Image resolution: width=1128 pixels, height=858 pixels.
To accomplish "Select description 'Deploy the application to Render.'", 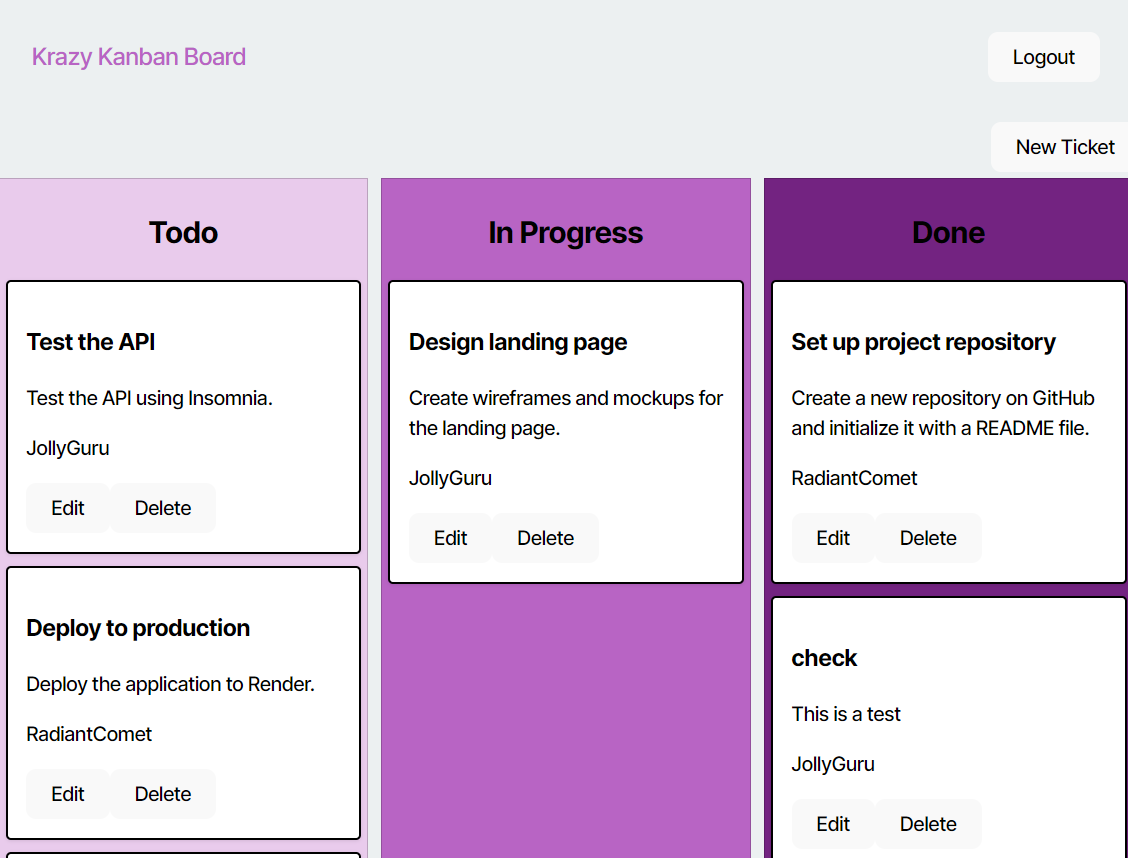I will pyautogui.click(x=170, y=684).
